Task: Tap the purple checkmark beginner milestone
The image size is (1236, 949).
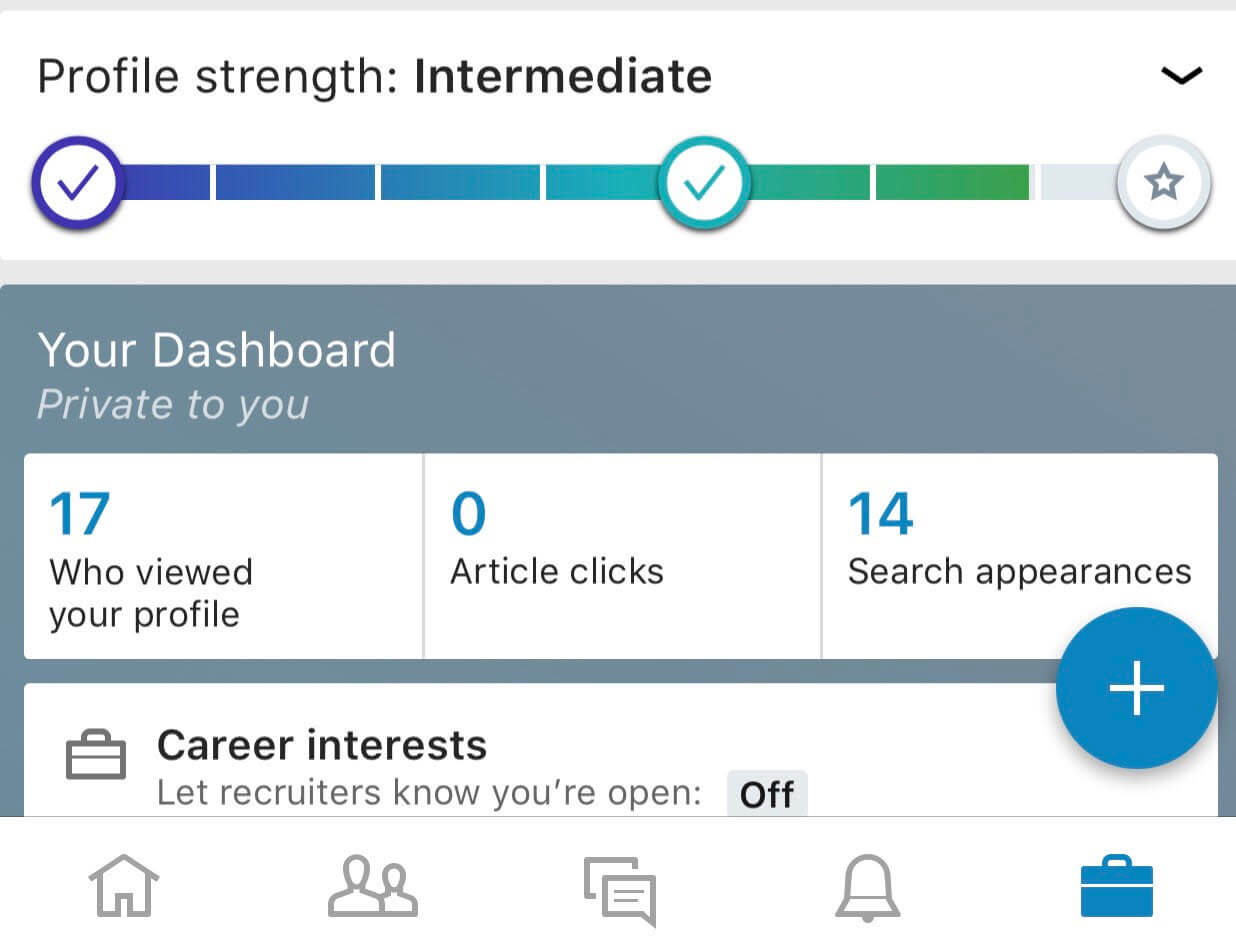Action: (77, 182)
